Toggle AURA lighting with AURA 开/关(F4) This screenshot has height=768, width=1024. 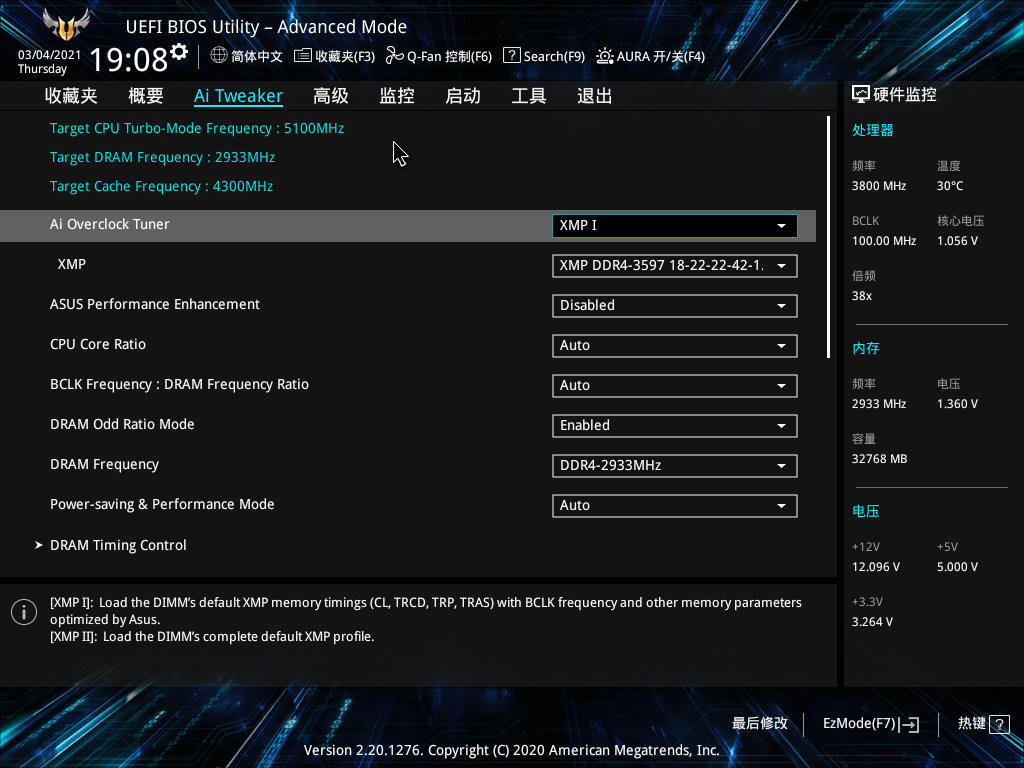[x=650, y=56]
